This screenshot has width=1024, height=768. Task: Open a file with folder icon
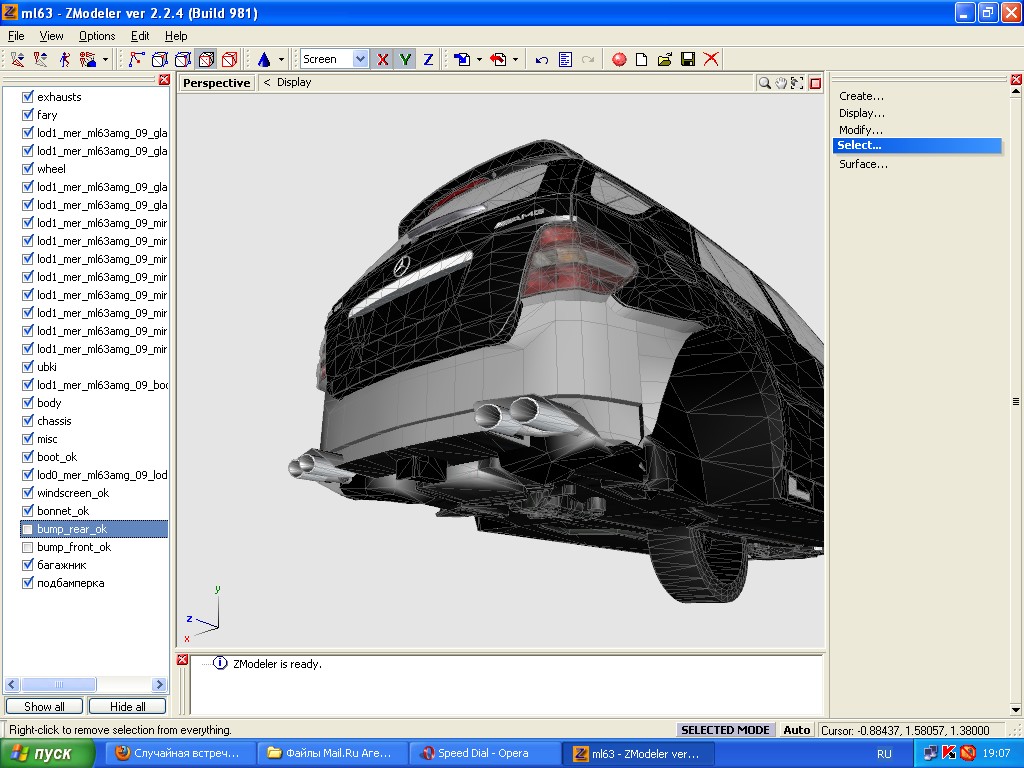point(665,59)
